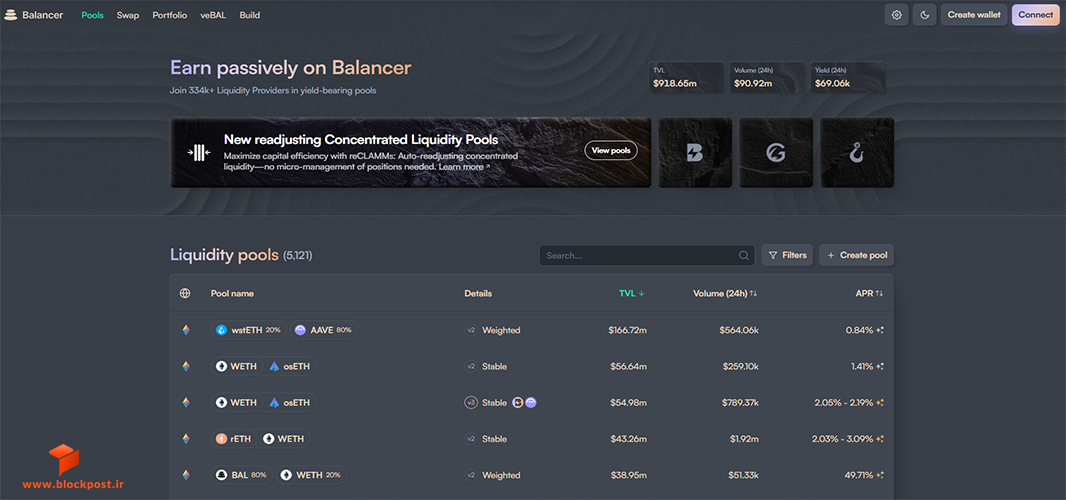Open the hook icon promo tile
The width and height of the screenshot is (1066, 500).
click(857, 152)
